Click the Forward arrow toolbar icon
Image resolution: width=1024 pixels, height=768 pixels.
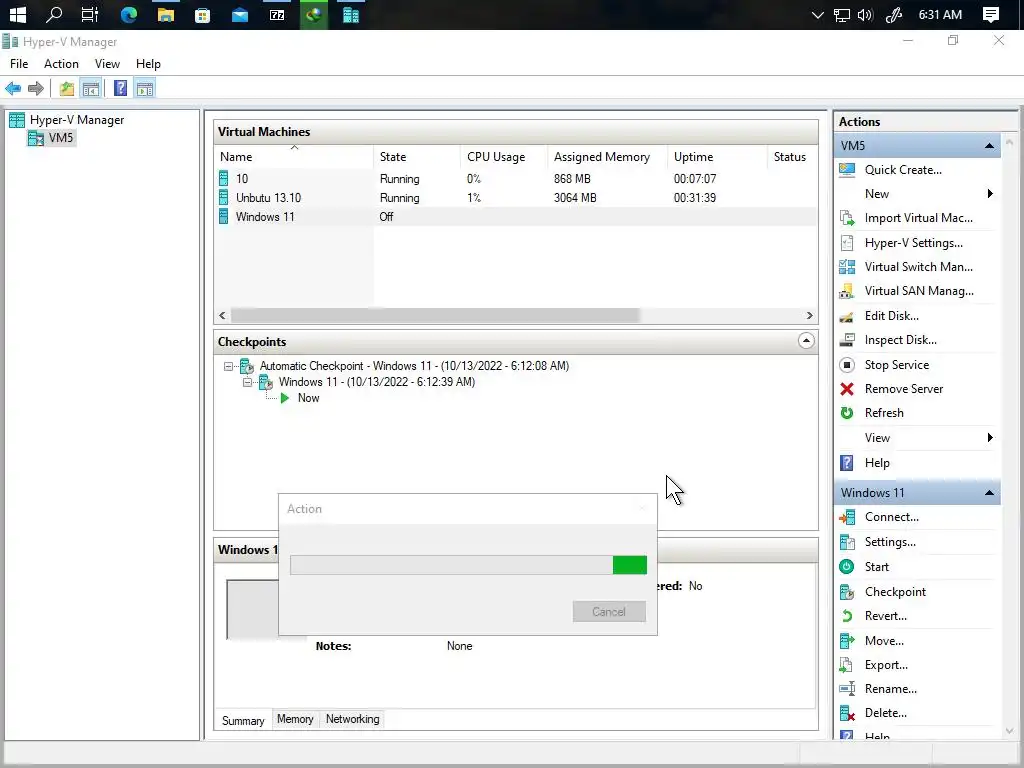tap(36, 88)
